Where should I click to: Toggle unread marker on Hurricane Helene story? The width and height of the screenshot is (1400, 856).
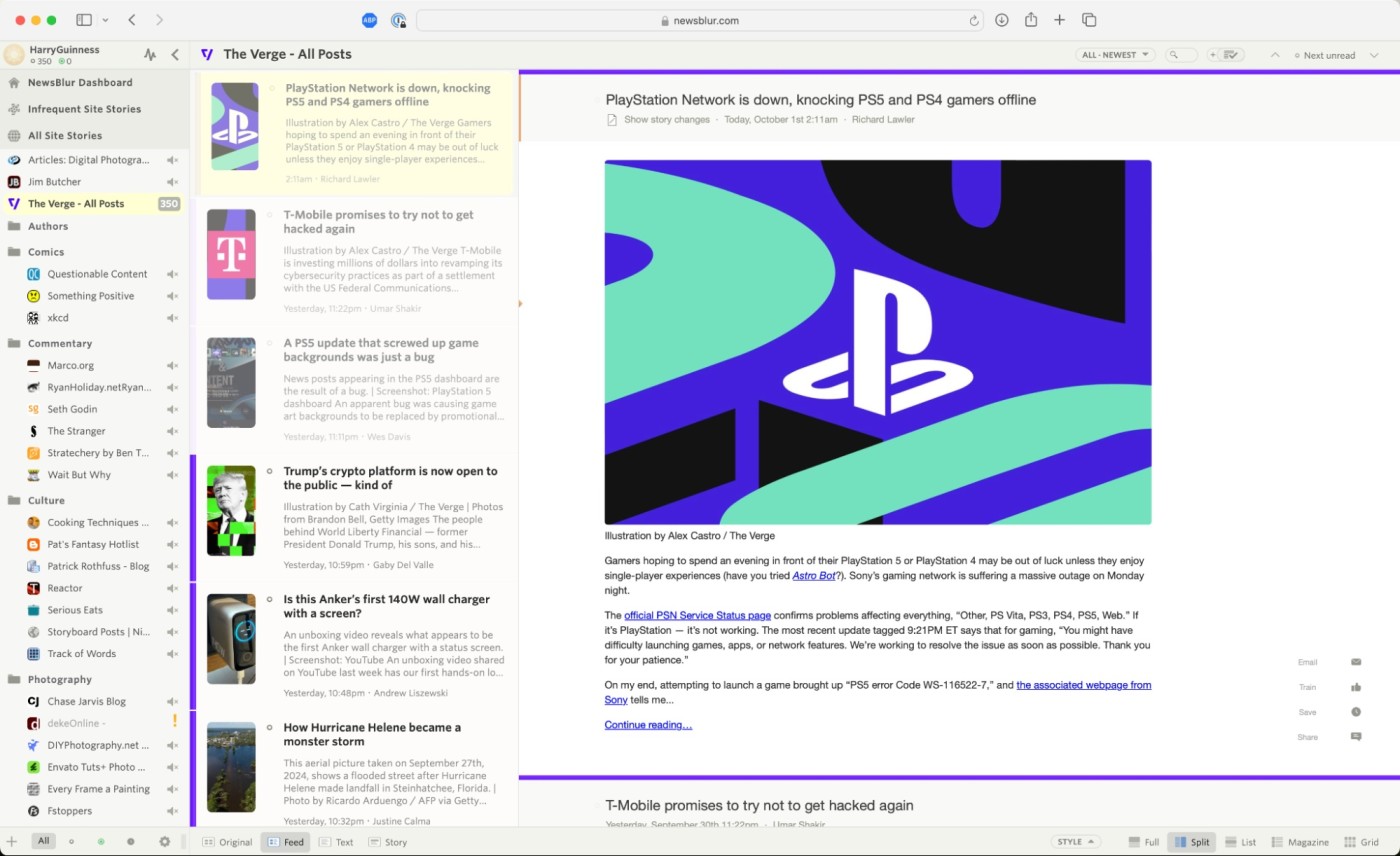(x=270, y=727)
